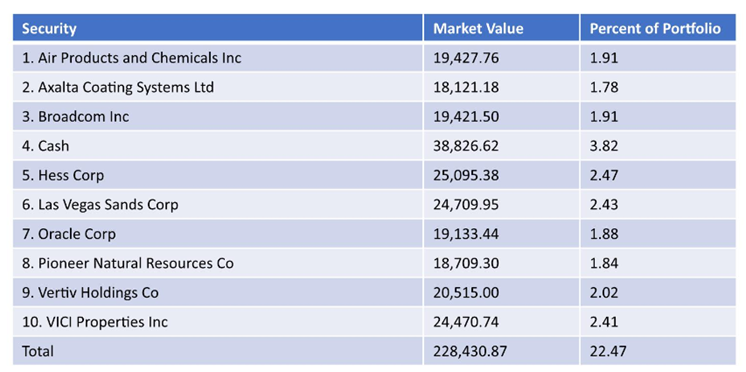
Task: Select the 25,095.38 market value cell
Action: click(501, 175)
